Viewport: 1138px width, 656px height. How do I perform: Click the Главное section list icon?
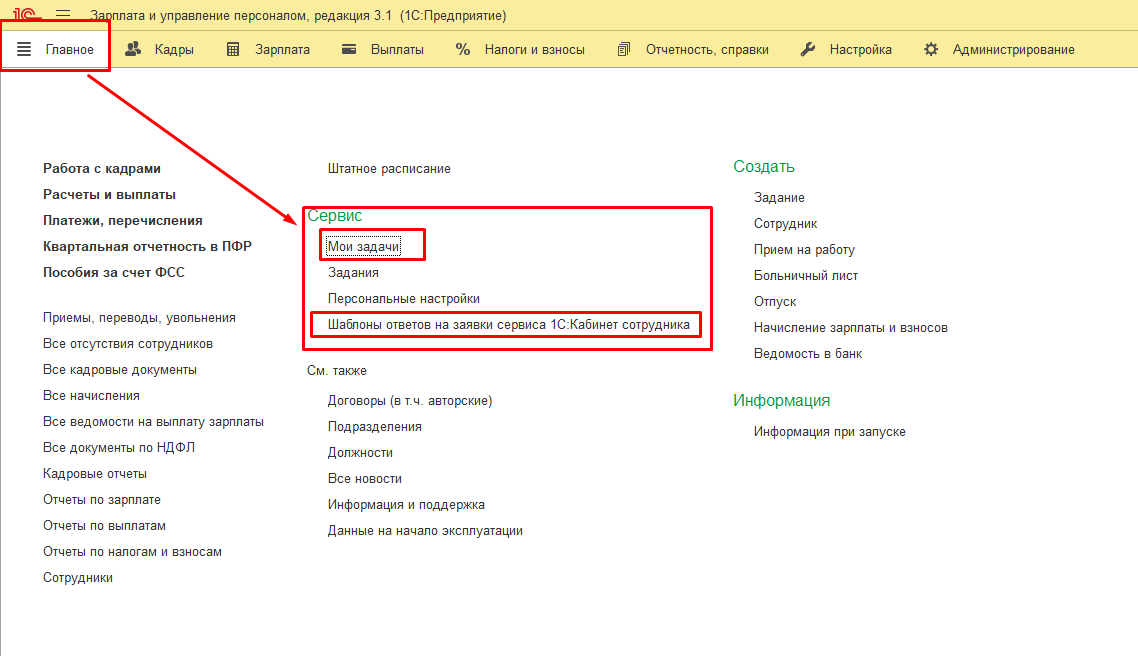(24, 49)
